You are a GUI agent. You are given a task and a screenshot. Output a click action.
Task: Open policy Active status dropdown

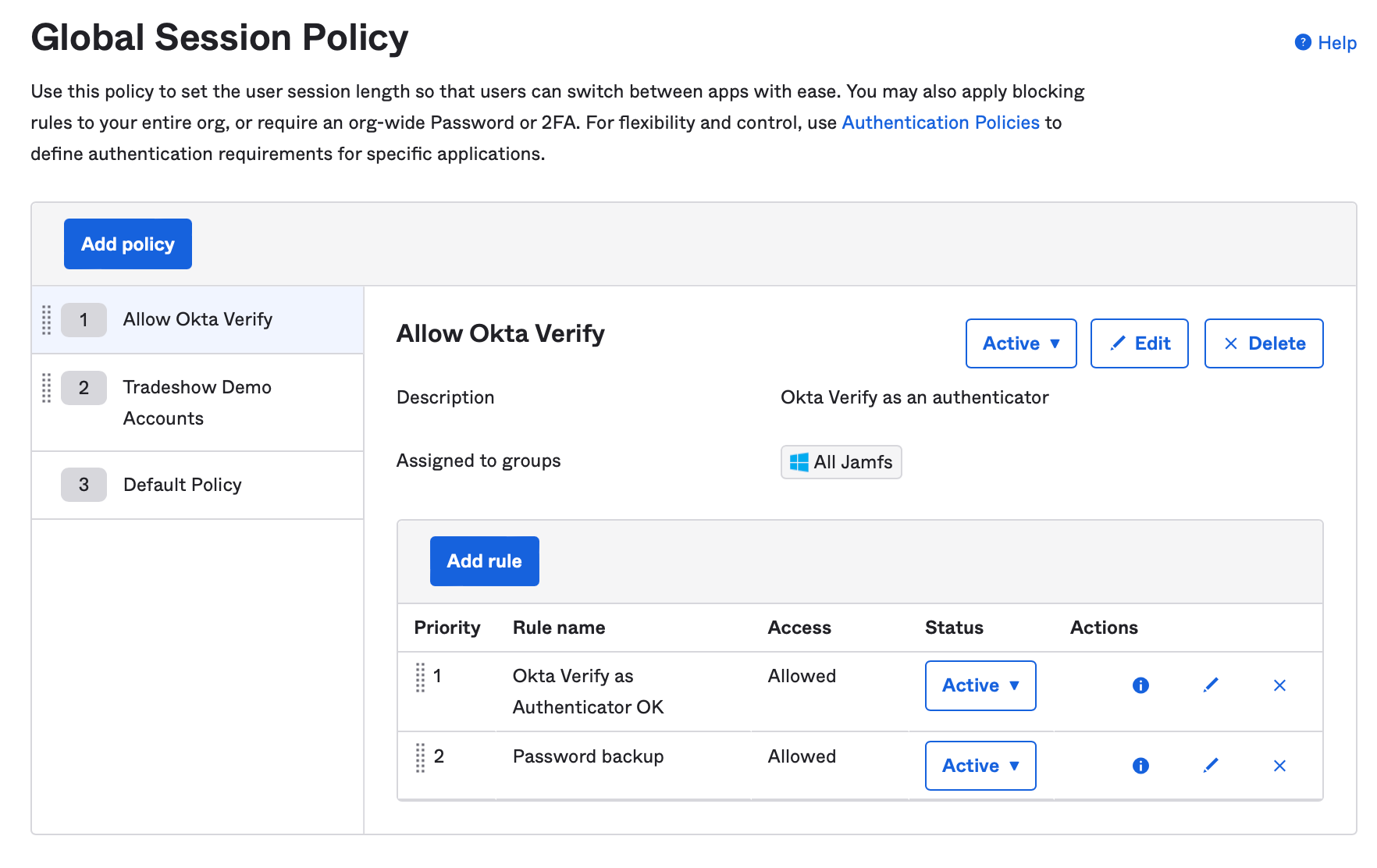1021,343
